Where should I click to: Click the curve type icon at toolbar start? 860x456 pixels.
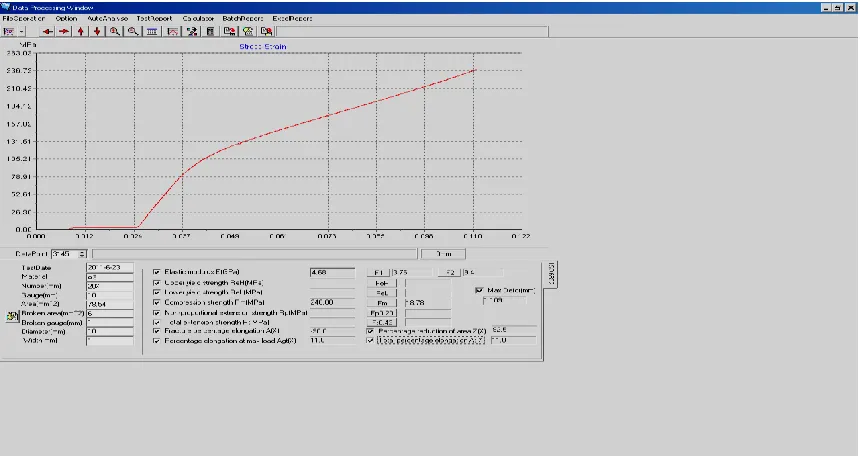pyautogui.click(x=9, y=31)
